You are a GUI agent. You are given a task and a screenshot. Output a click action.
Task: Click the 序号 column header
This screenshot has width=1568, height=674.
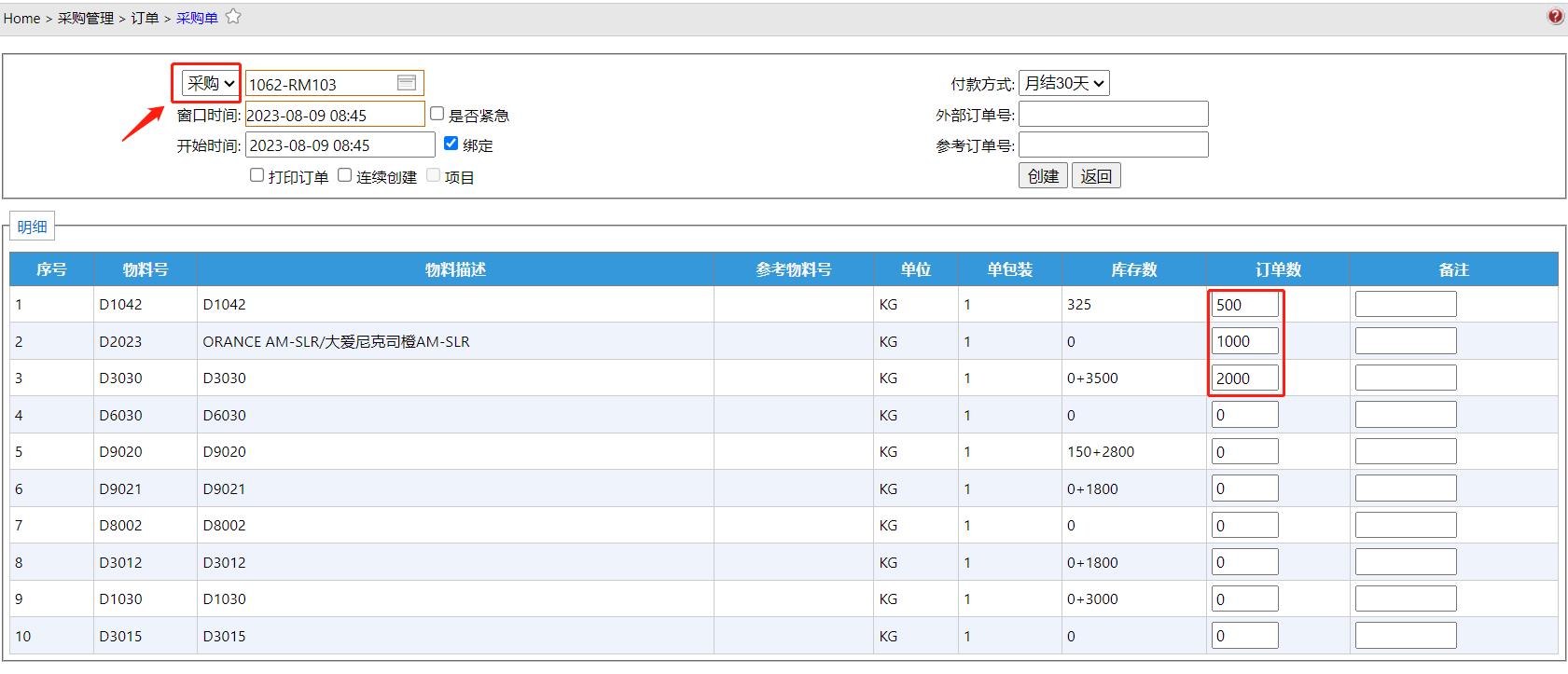tap(51, 269)
